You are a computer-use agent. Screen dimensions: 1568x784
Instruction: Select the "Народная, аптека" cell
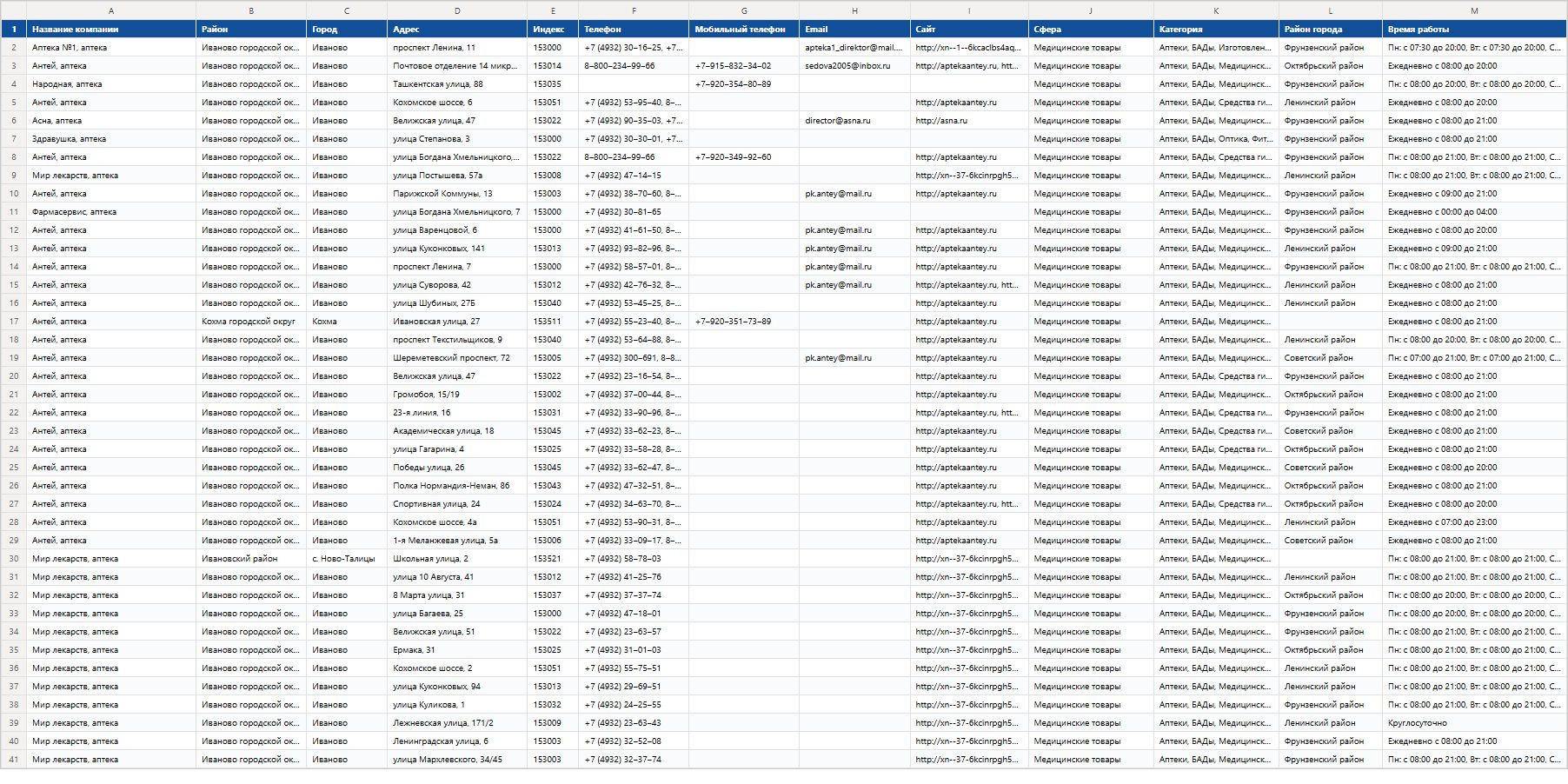[111, 84]
